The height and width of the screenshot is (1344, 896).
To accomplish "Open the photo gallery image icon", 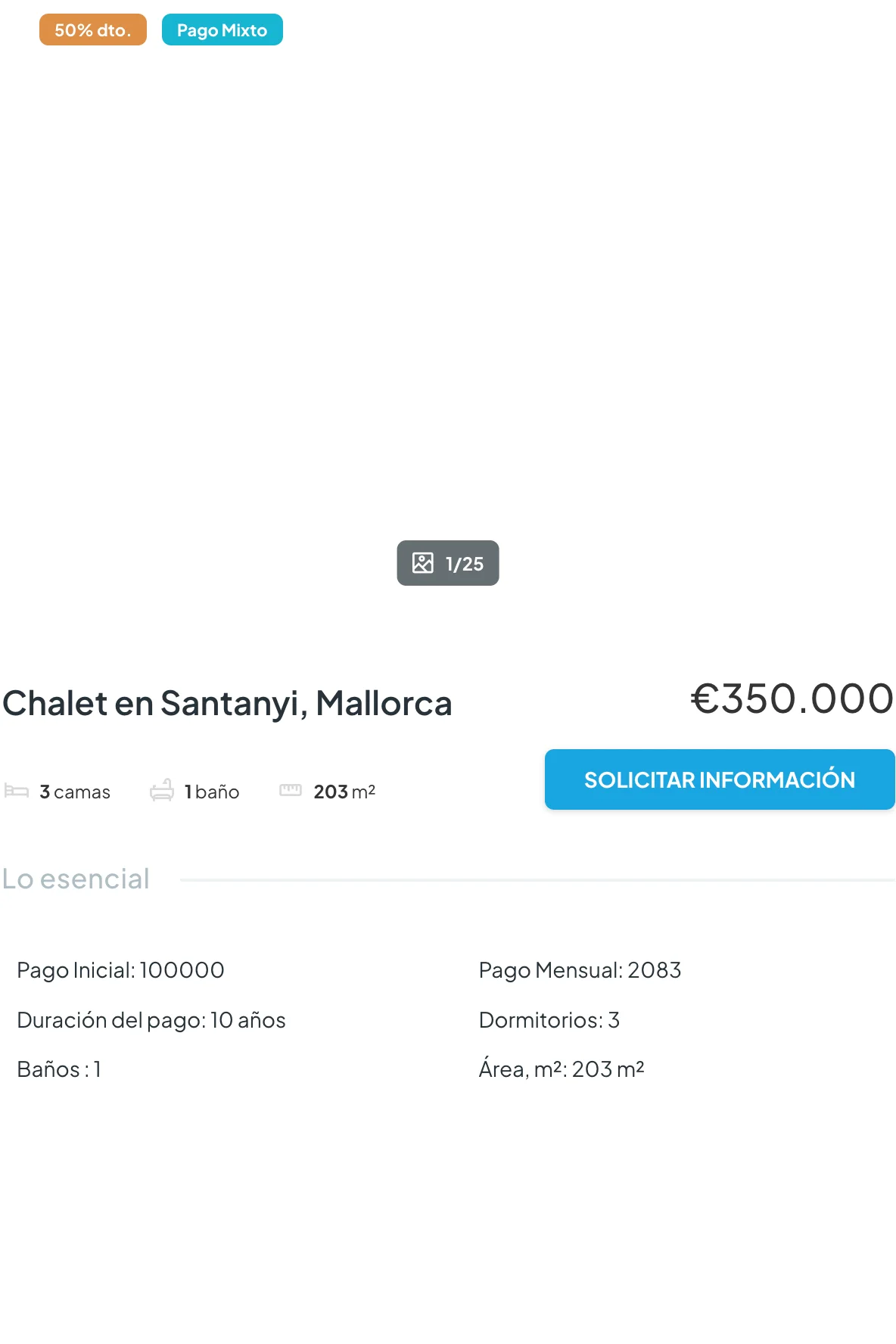I will [x=423, y=563].
